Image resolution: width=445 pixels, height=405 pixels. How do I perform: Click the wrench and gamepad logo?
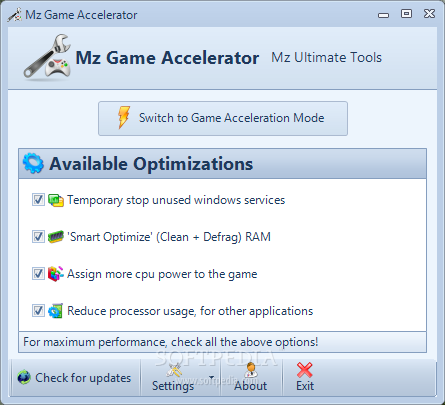[47, 57]
